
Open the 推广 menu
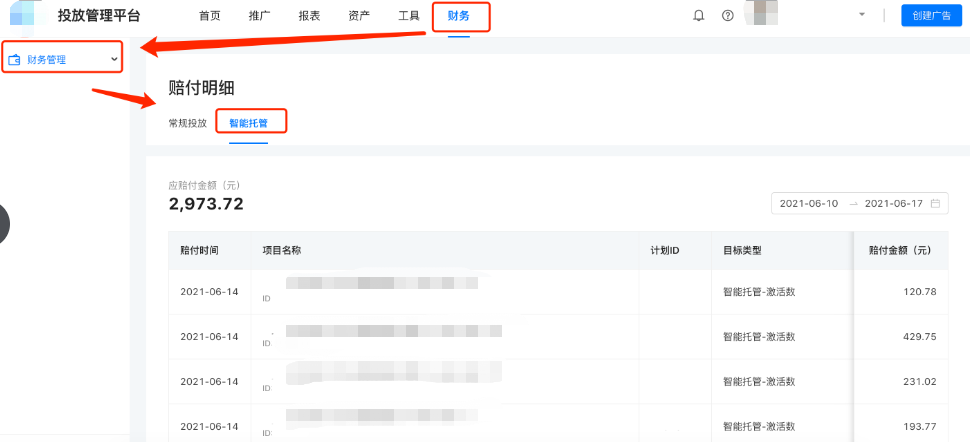coord(259,16)
